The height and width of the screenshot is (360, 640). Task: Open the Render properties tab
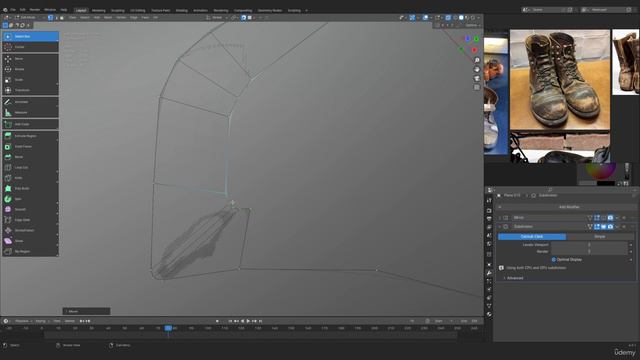(489, 210)
